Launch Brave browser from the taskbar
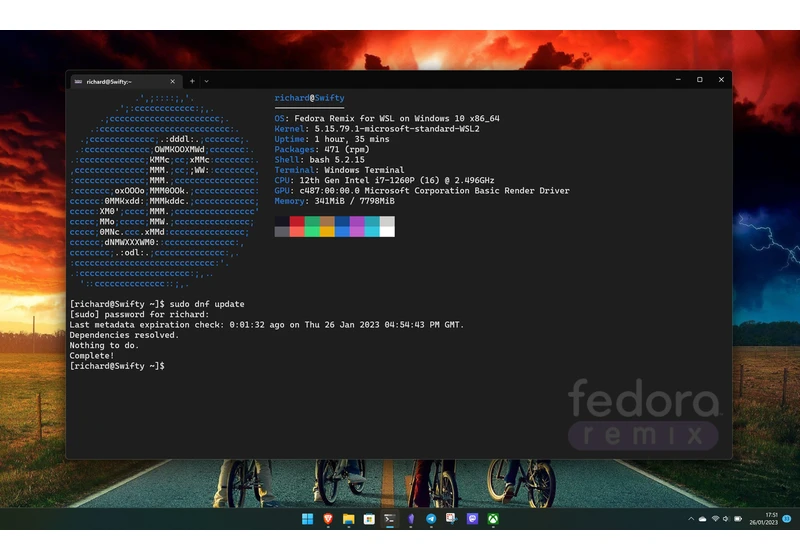Viewport: 800px width, 560px height. tap(328, 519)
